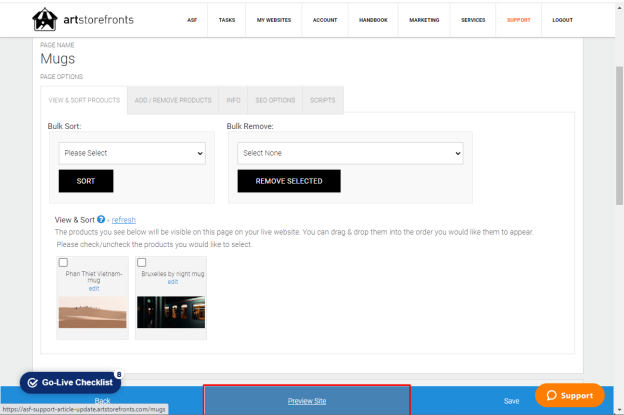This screenshot has width=624, height=415.
Task: Open the ASF menu item
Action: tap(192, 20)
